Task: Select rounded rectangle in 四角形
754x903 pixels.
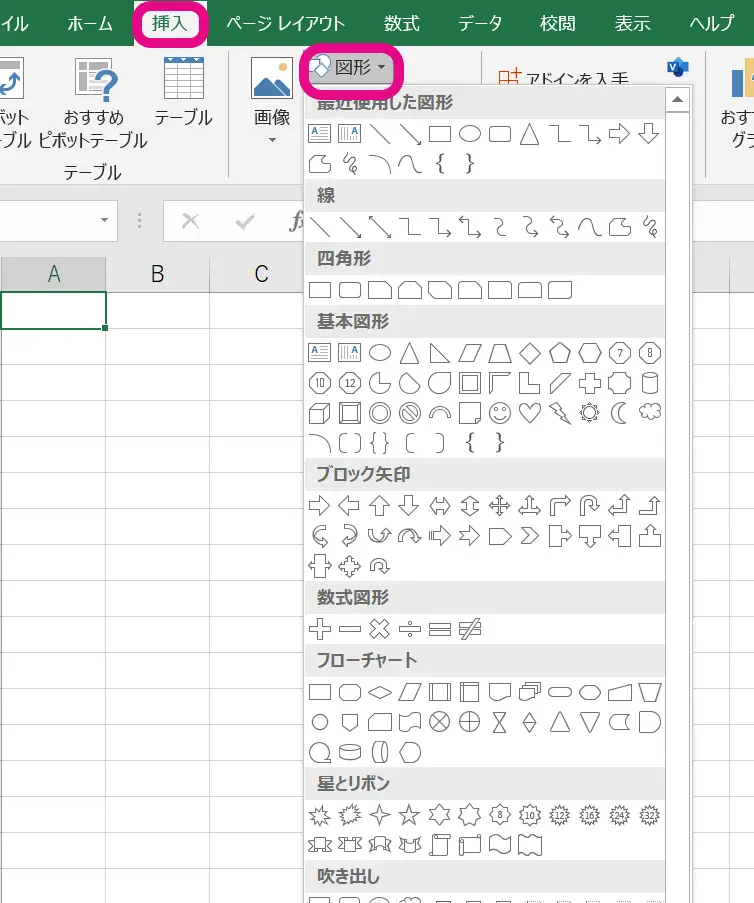Action: (x=350, y=290)
